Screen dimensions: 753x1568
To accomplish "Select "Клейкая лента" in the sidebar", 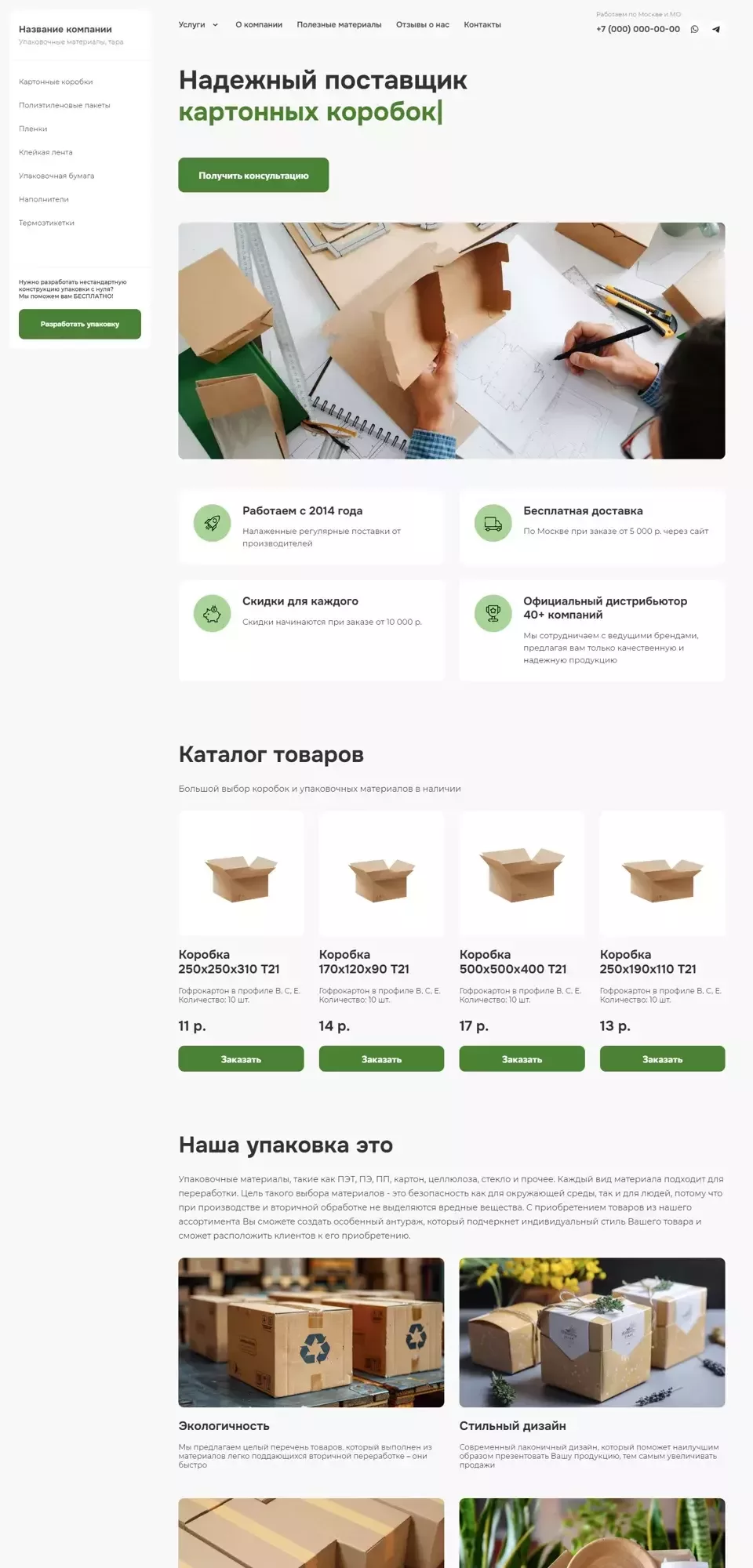I will point(45,152).
